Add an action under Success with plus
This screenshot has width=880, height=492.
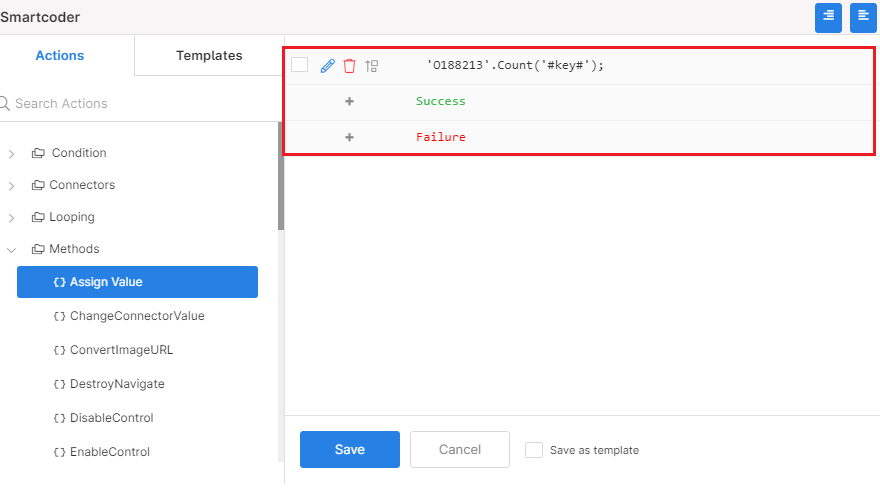coord(349,101)
